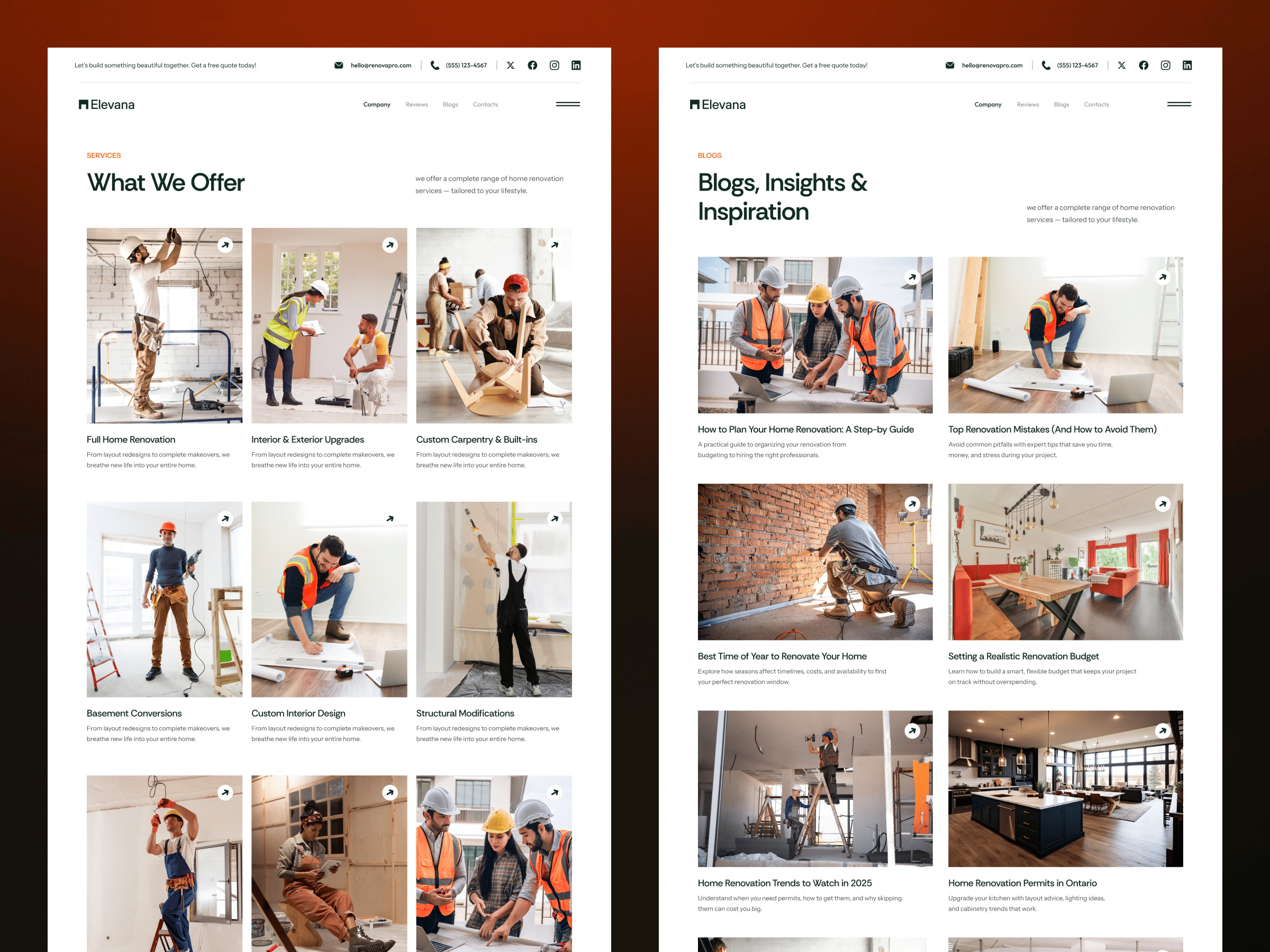Open hamburger menu on the Services page

(x=568, y=104)
